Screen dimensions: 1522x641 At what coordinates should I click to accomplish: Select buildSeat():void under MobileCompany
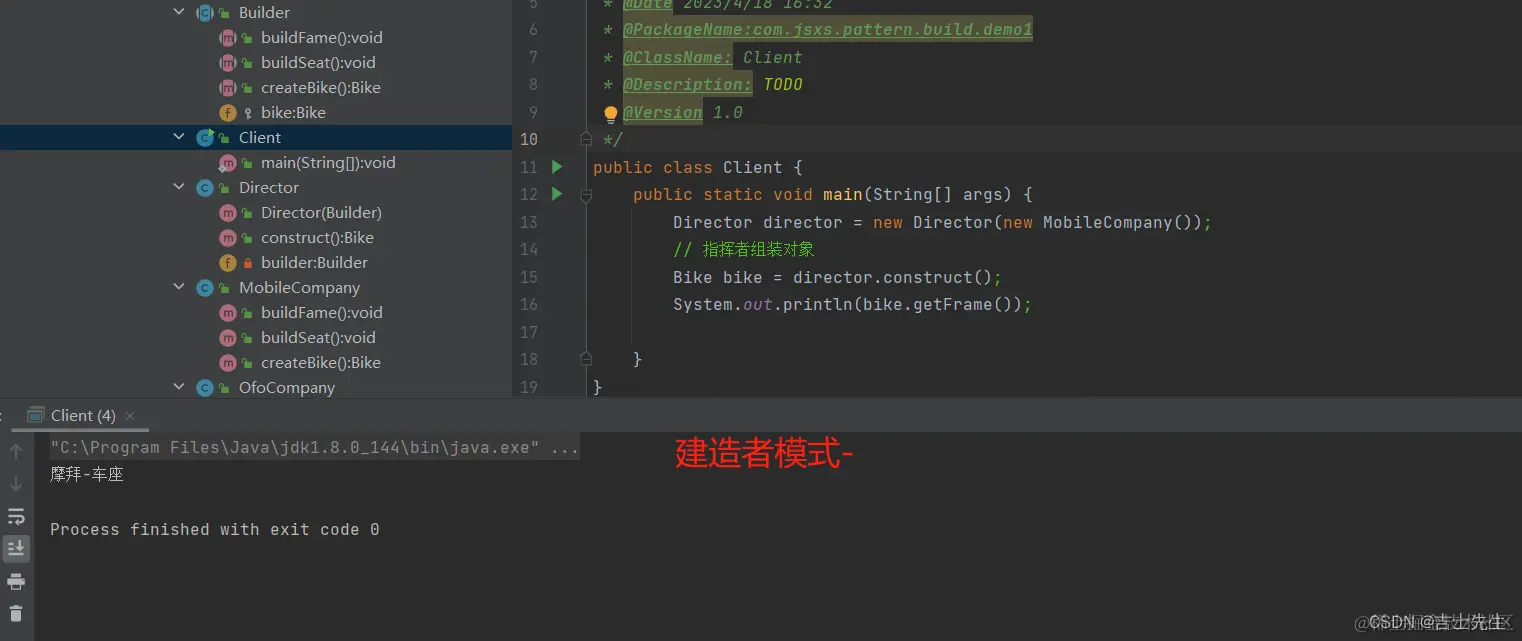coord(318,337)
